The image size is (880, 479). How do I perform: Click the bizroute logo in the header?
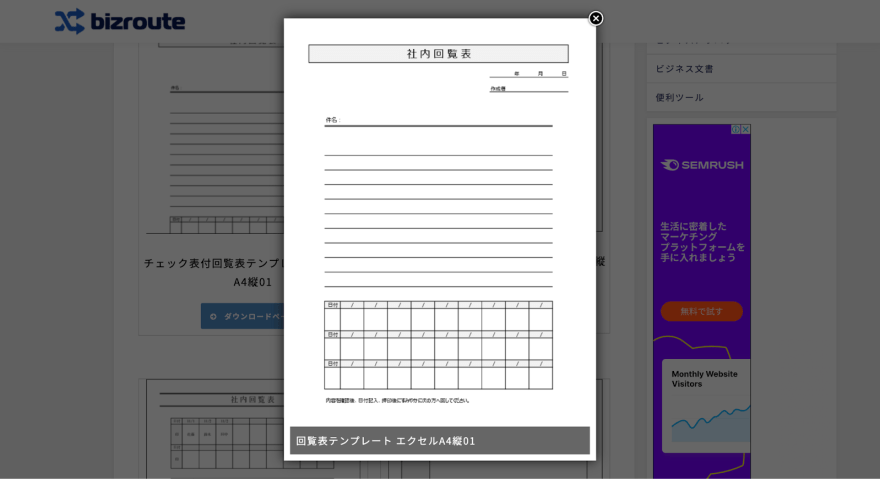click(x=120, y=21)
